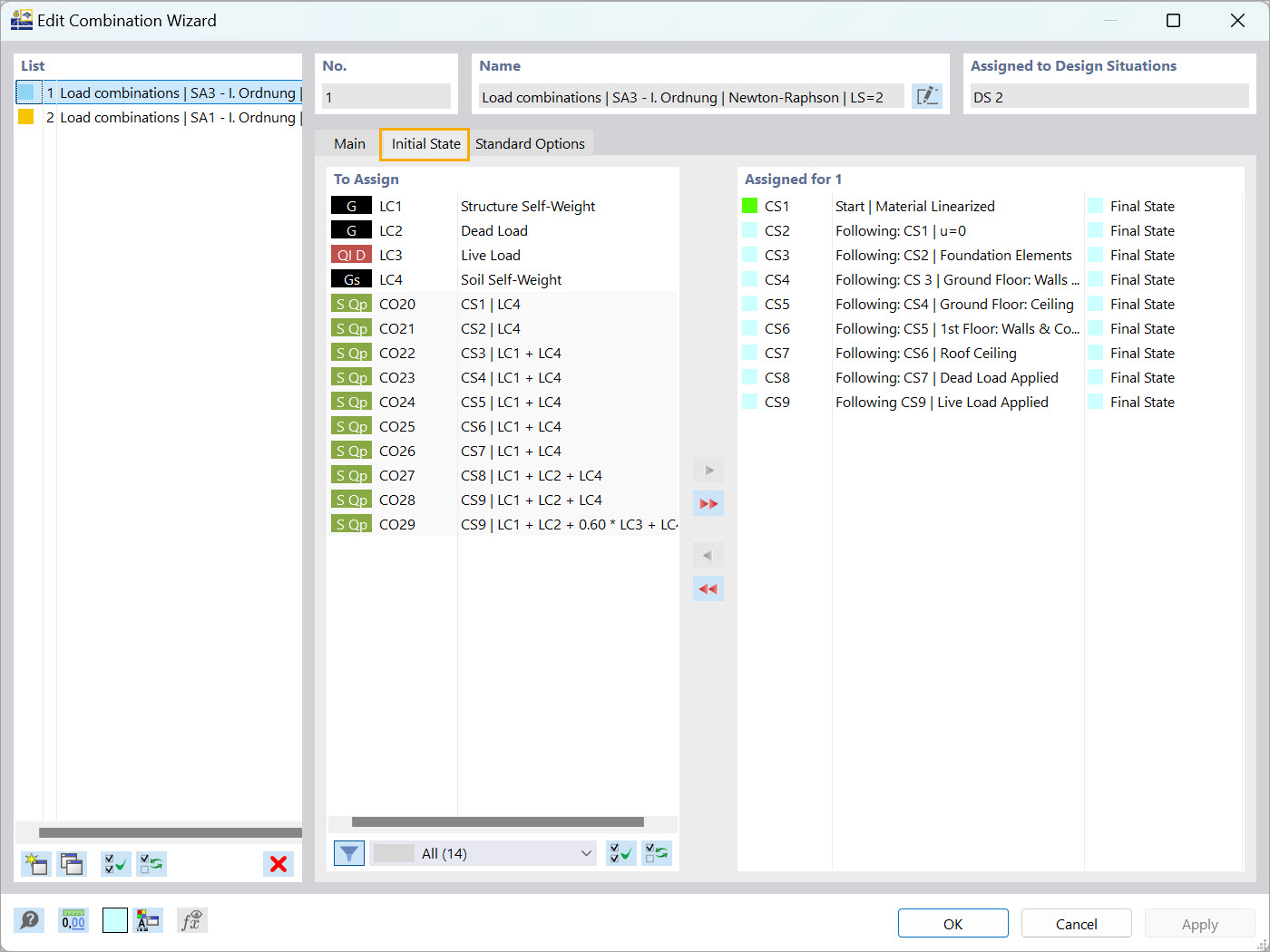Remove all assigned states with double-left arrows
The width and height of the screenshot is (1270, 952).
click(708, 588)
